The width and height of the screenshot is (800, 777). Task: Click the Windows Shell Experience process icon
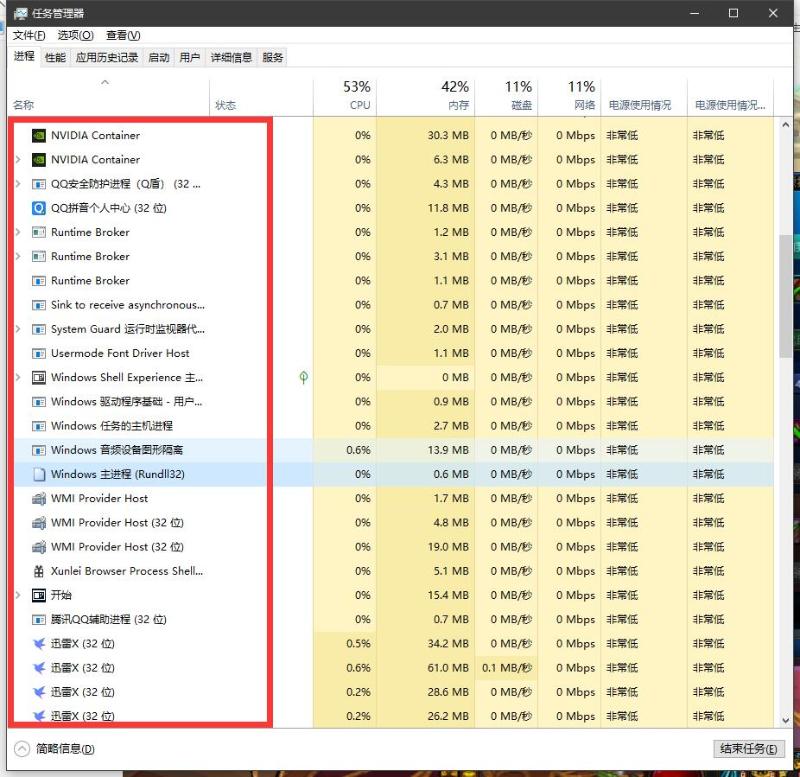[39, 378]
